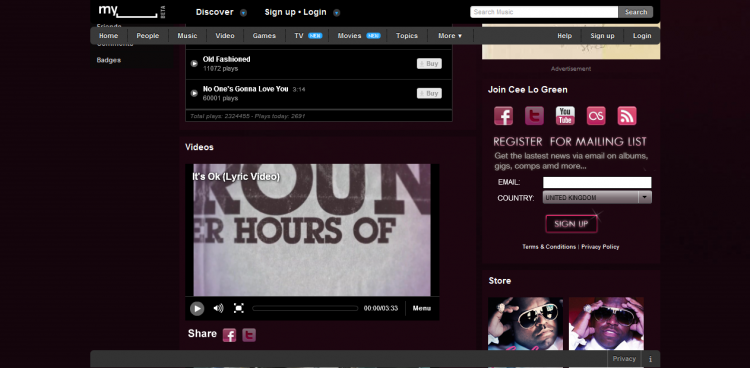This screenshot has height=368, width=750.
Task: Play the Old Fashioned track
Action: coord(194,63)
